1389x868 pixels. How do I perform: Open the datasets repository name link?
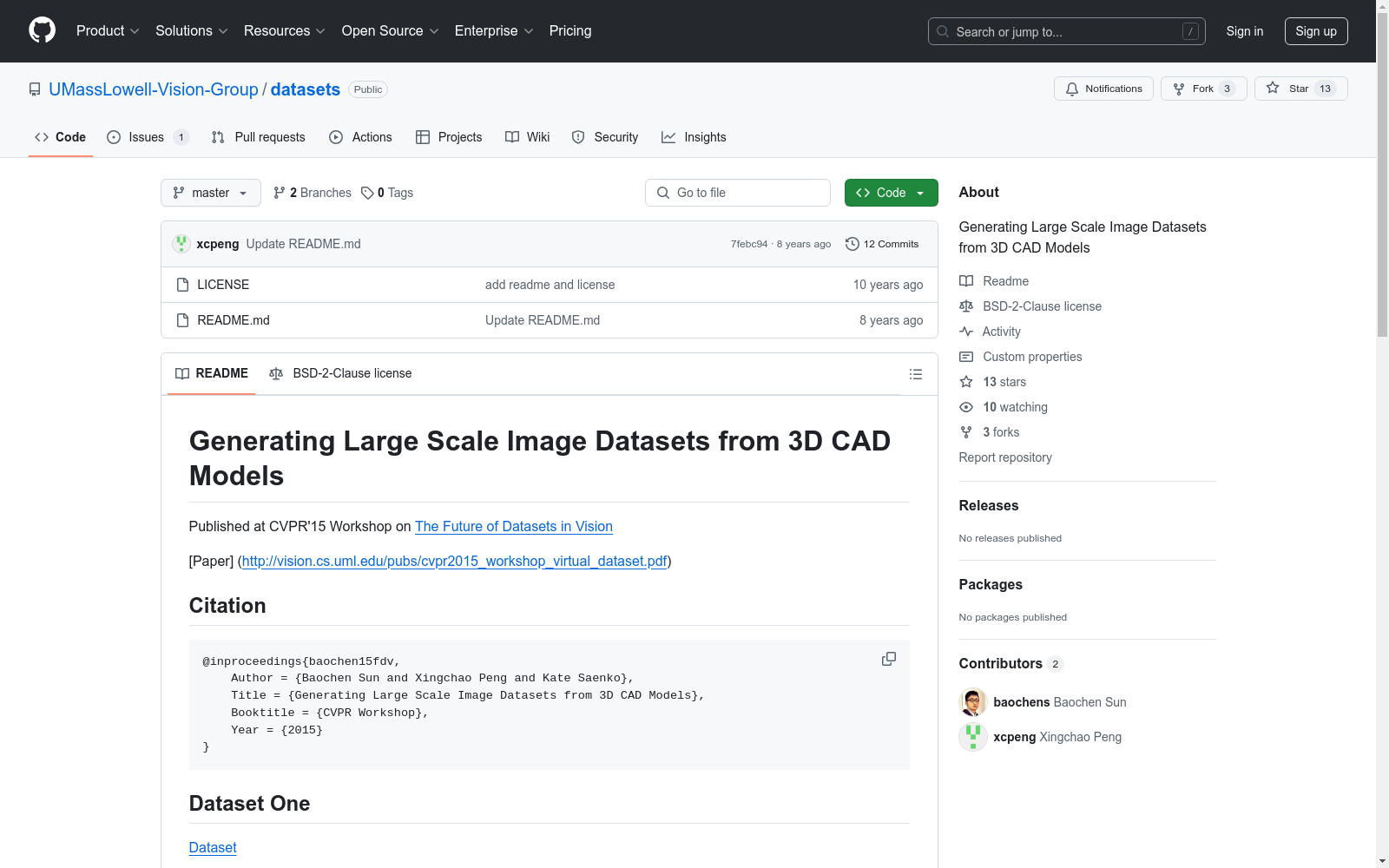(x=306, y=89)
